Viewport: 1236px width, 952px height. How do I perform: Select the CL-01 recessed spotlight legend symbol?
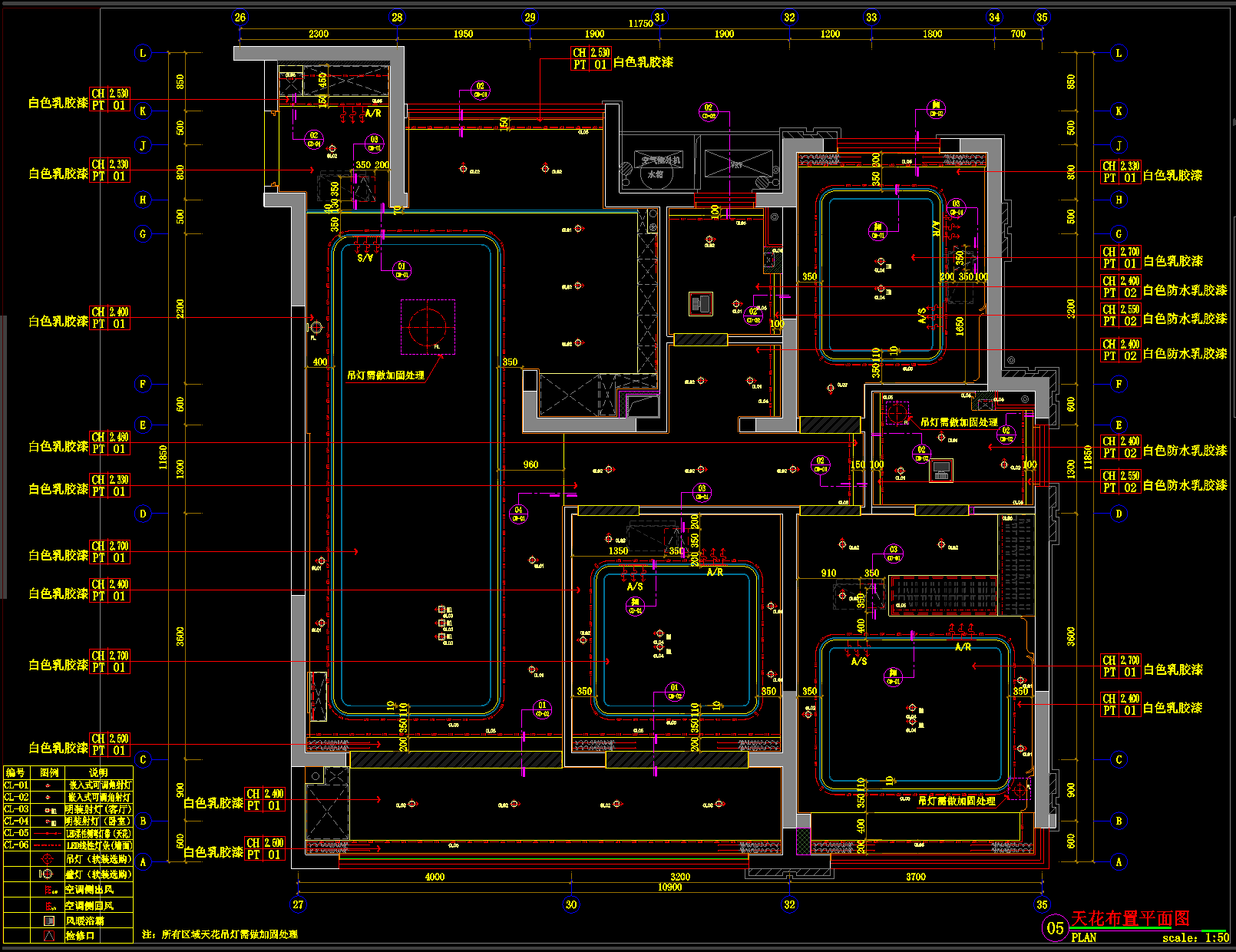coord(48,786)
